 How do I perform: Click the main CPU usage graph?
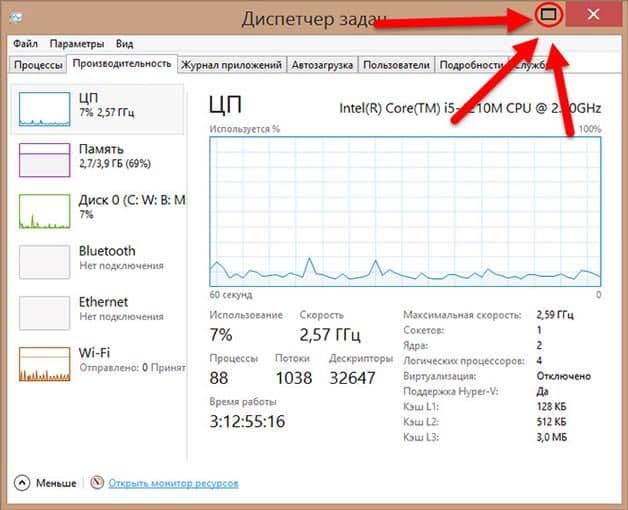coord(405,212)
